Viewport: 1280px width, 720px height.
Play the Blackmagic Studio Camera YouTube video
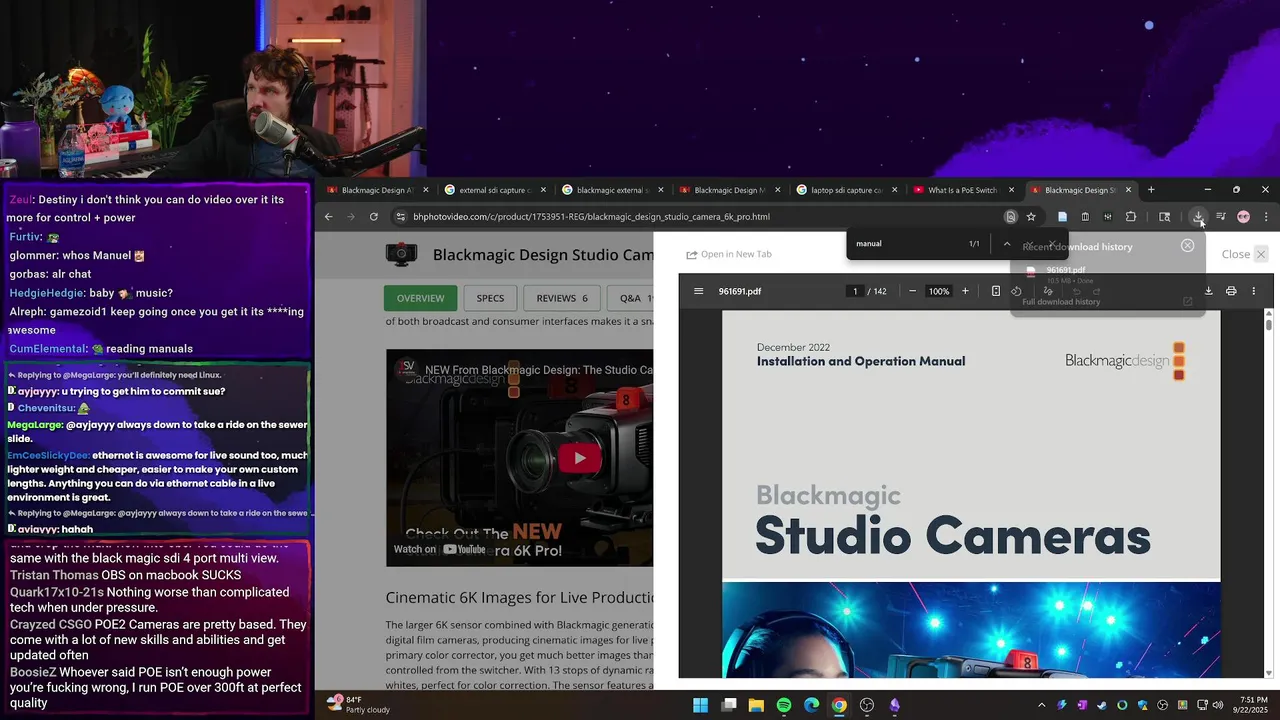coord(579,458)
